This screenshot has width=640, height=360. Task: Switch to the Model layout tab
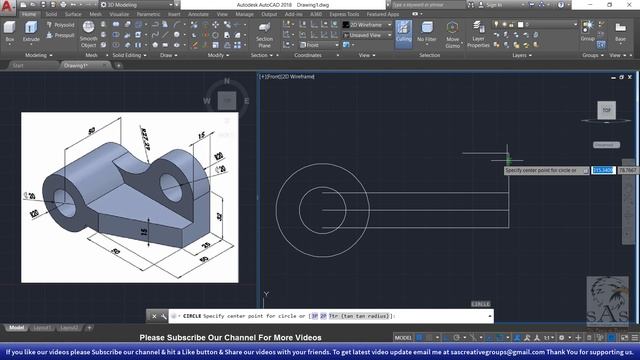tap(16, 328)
